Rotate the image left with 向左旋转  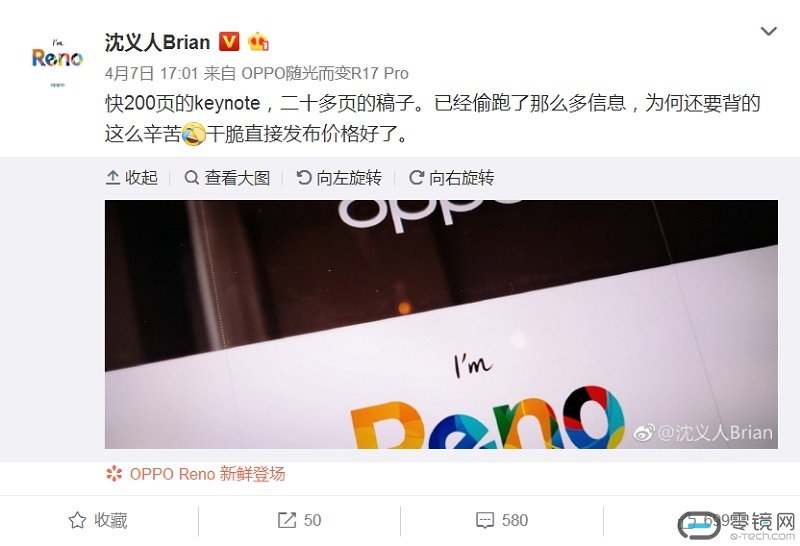tap(339, 178)
